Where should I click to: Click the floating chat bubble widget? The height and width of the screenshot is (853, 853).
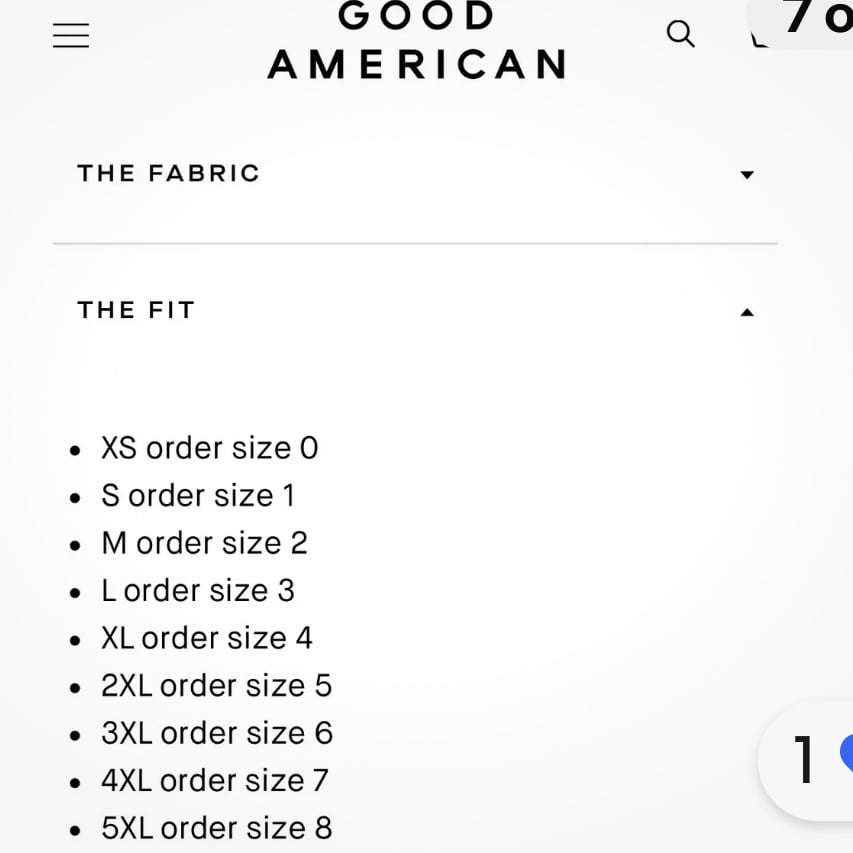(806, 761)
